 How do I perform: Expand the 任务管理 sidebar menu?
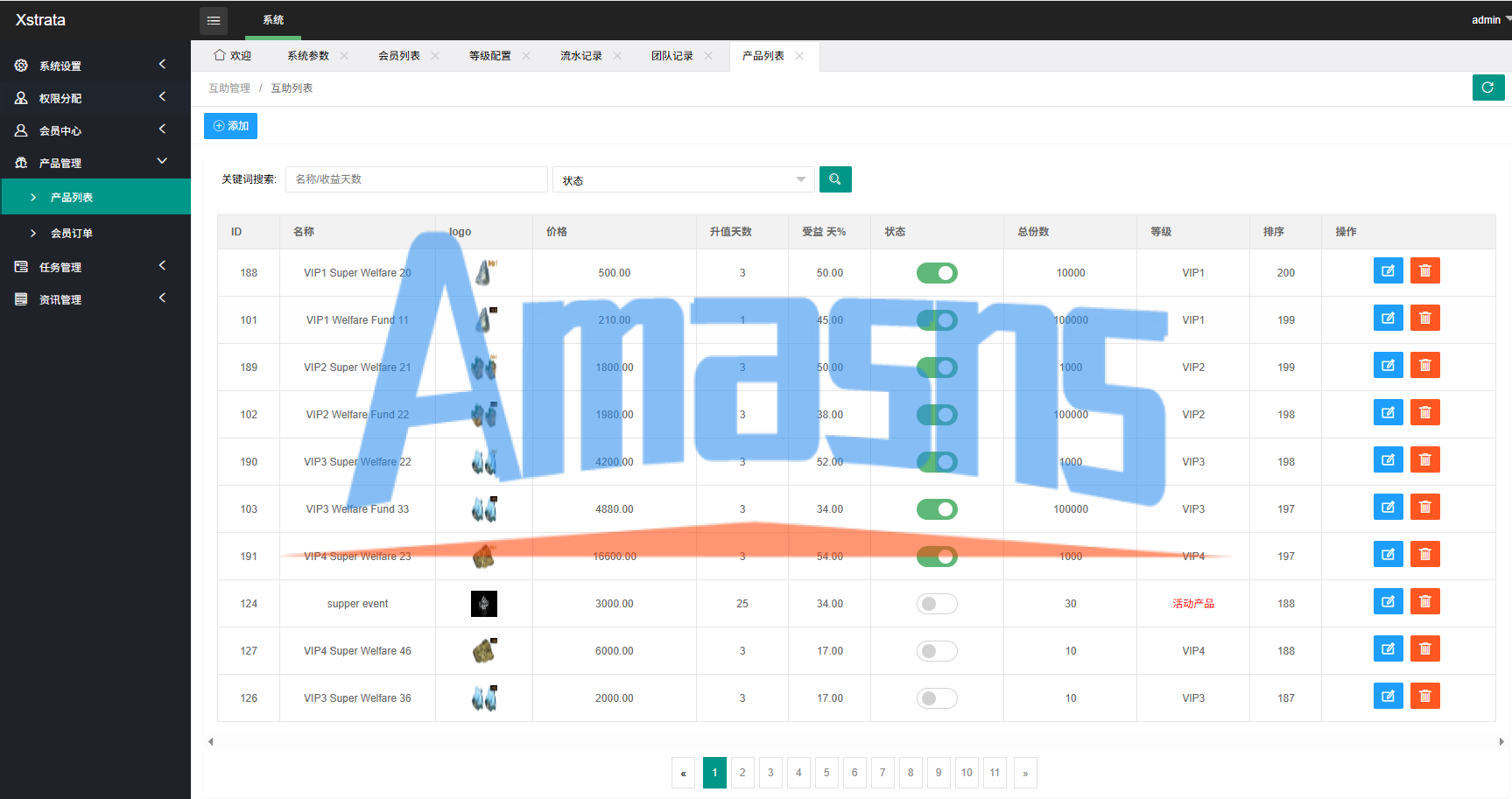tap(95, 267)
